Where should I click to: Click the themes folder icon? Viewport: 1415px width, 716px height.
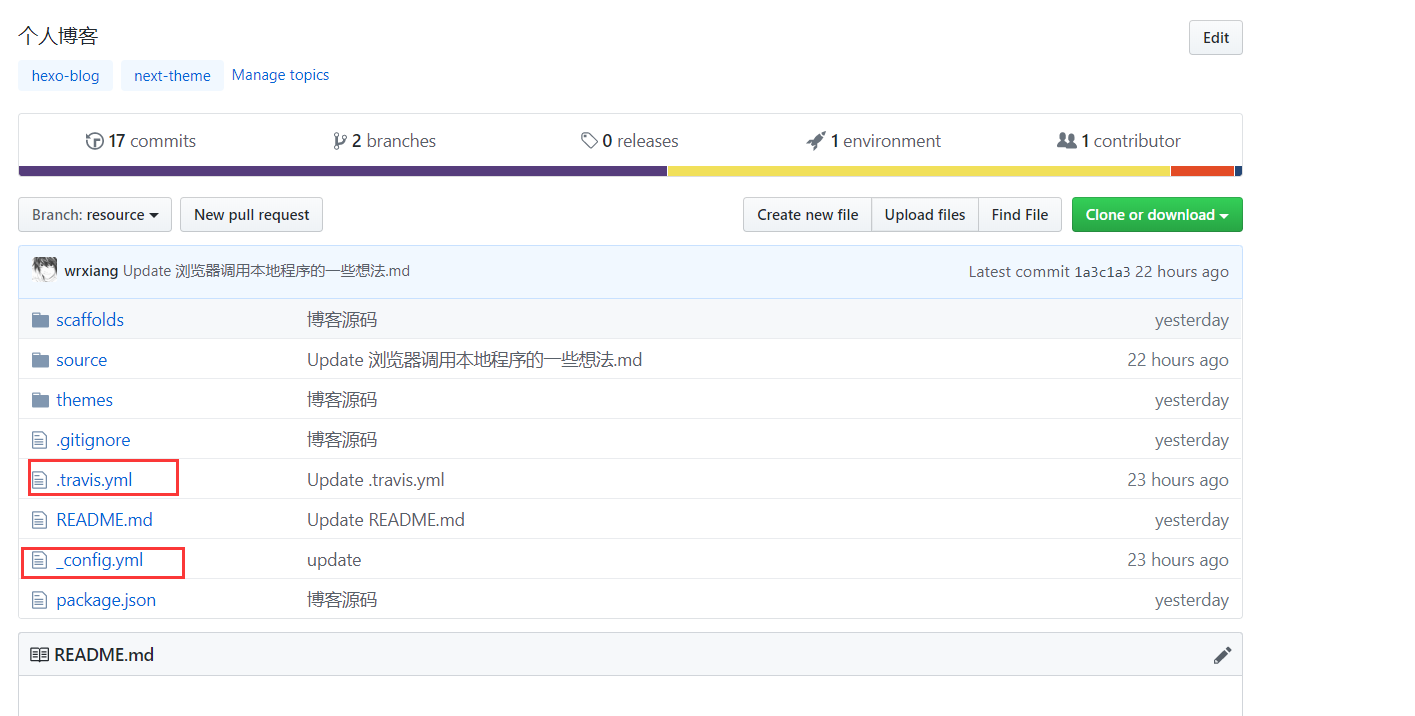pos(40,400)
